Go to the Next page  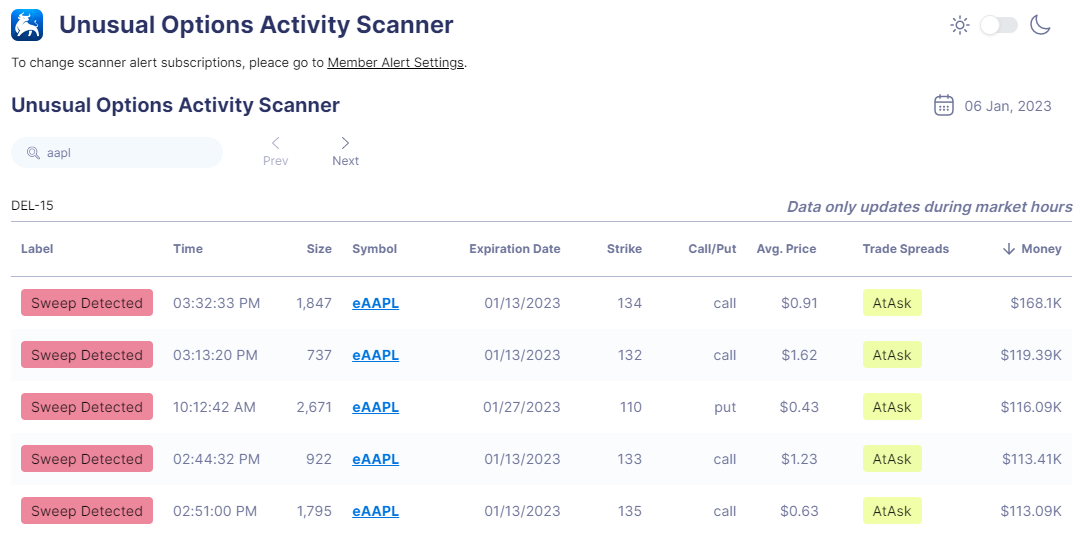345,152
